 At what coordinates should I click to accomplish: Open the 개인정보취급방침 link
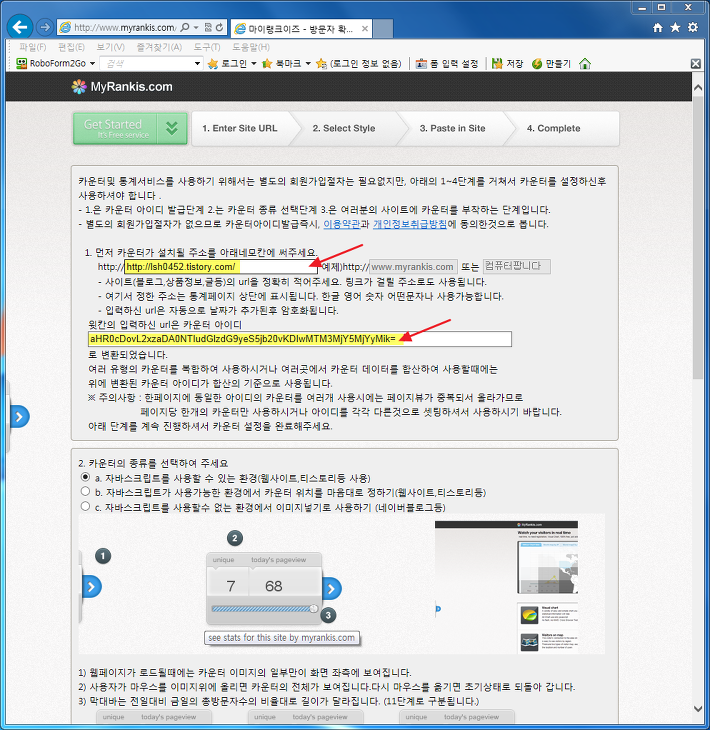tap(410, 224)
